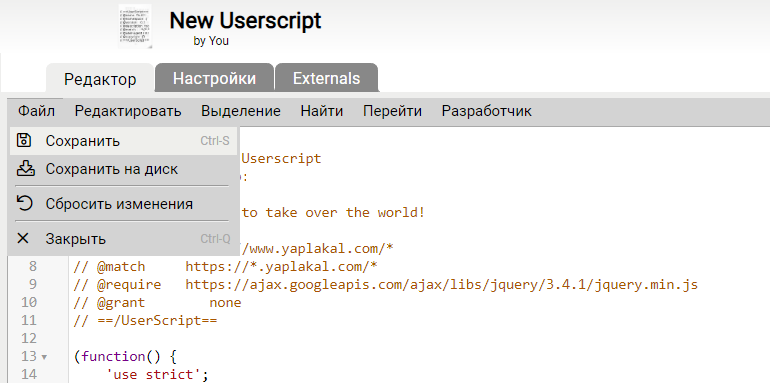The height and width of the screenshot is (383, 770).
Task: Click the Ctrl-S shortcut hint
Action: coord(215,141)
